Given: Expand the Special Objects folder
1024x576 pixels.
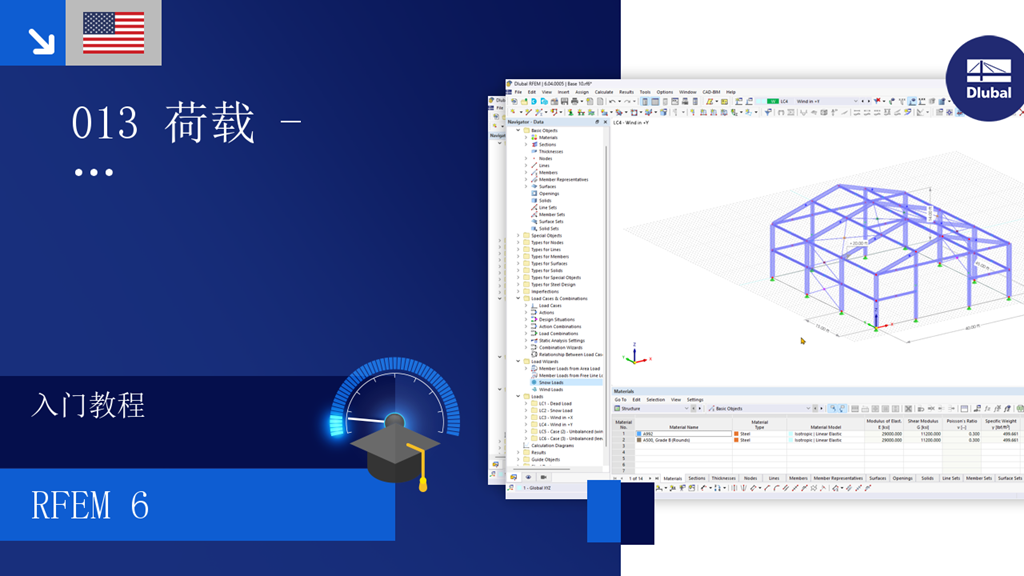Looking at the screenshot, I should point(519,235).
